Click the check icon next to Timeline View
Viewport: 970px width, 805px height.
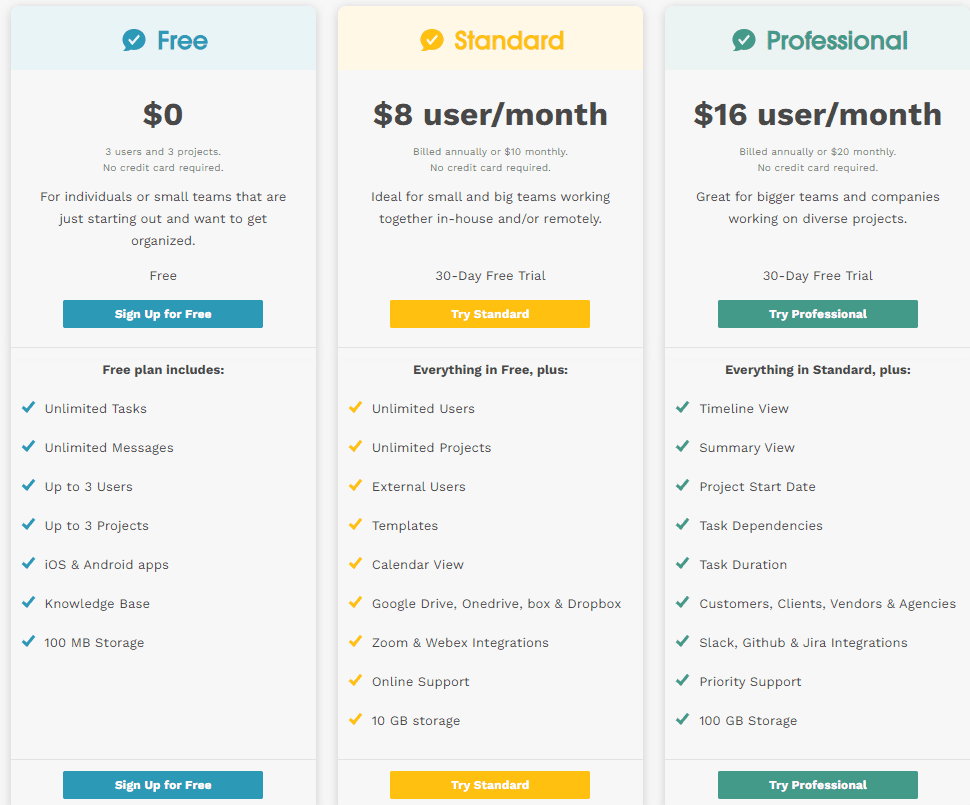pos(681,407)
